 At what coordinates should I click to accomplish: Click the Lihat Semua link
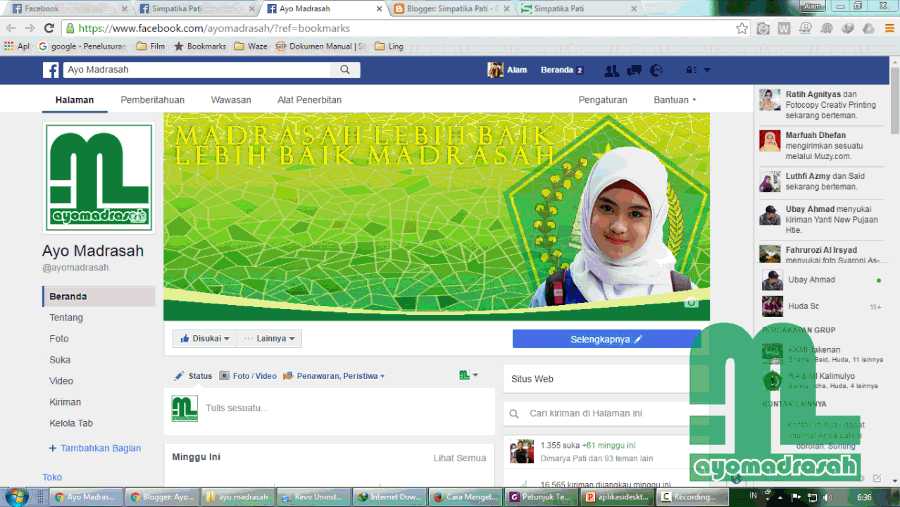(x=459, y=458)
